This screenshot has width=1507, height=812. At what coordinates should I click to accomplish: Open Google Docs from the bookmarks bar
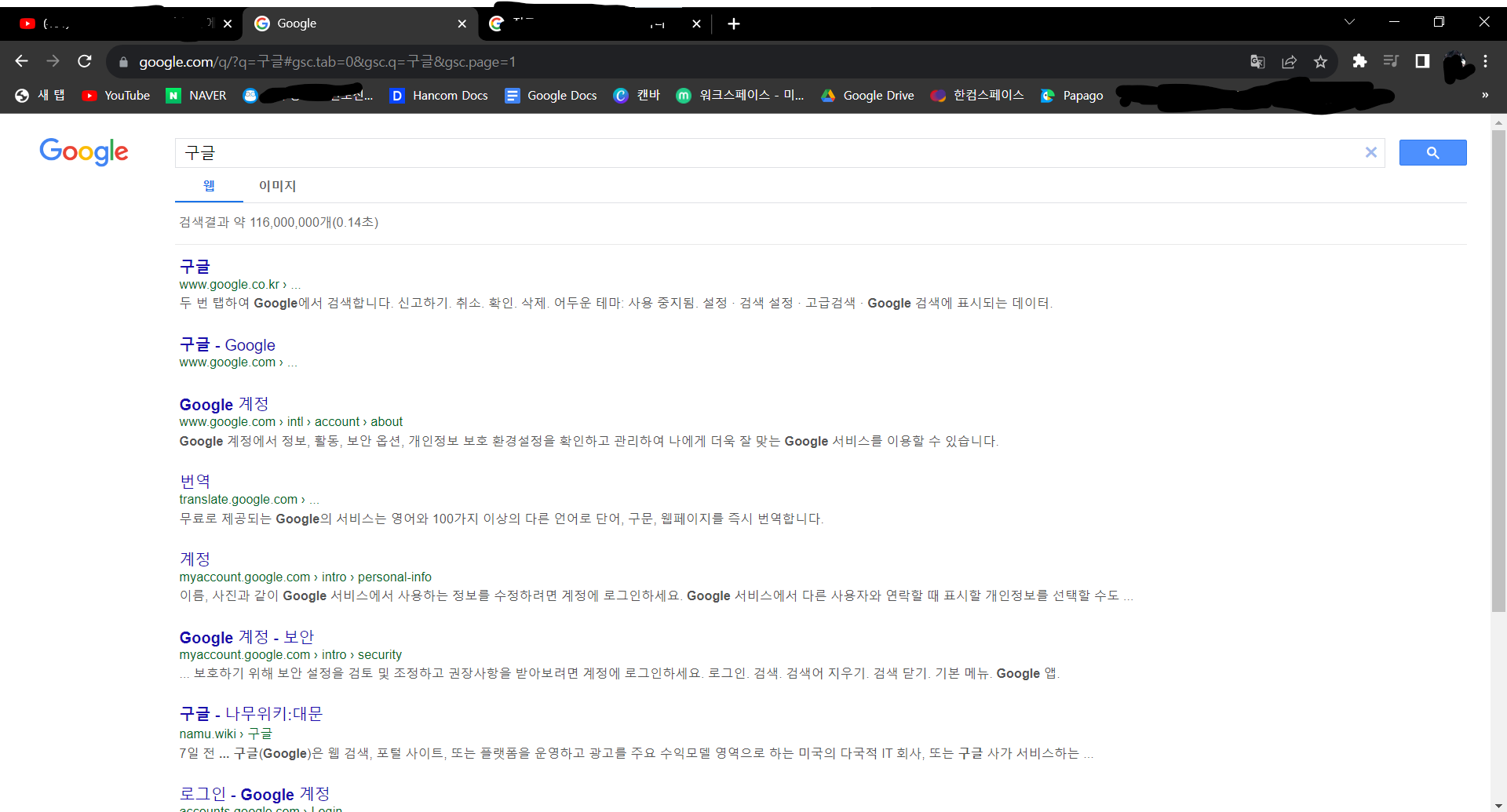pyautogui.click(x=550, y=95)
